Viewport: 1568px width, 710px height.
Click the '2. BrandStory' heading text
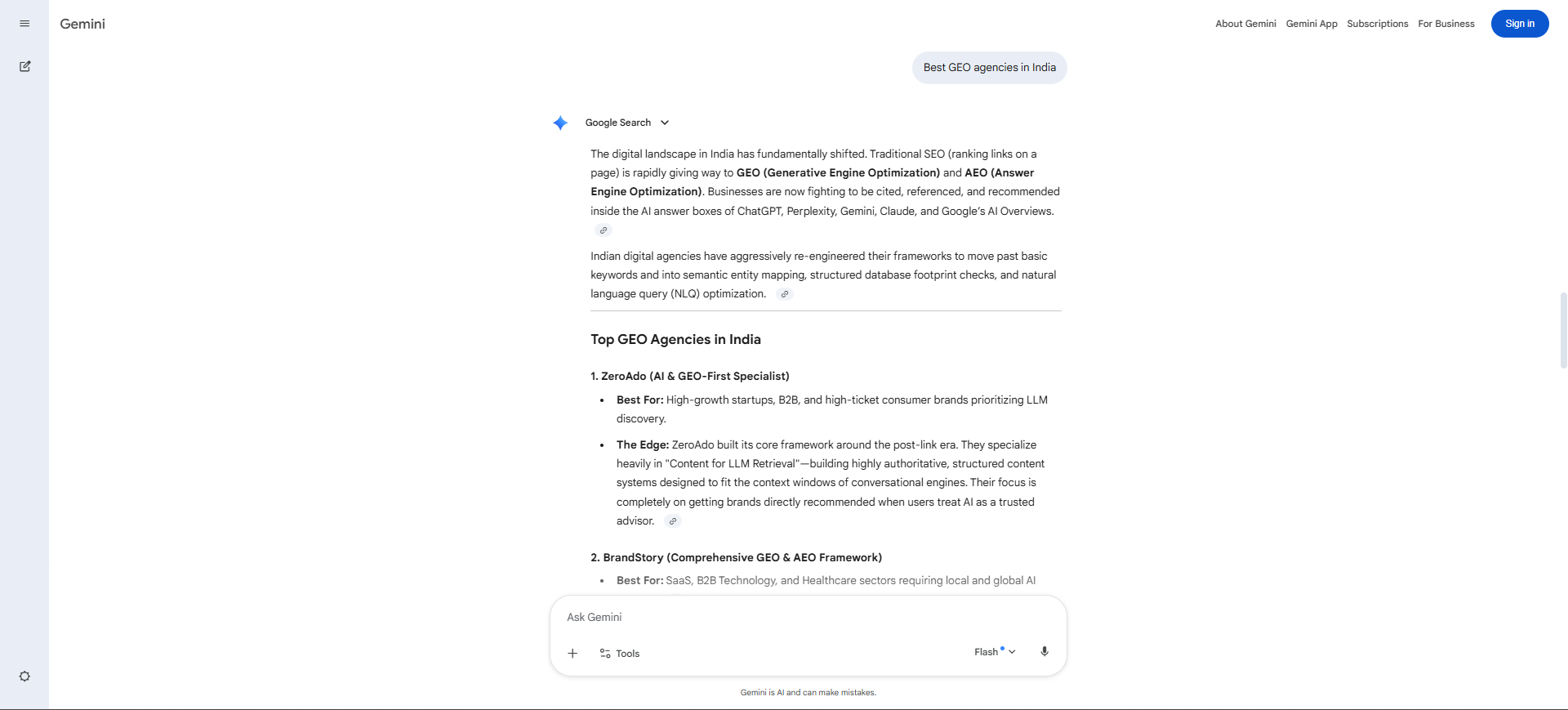tap(736, 557)
